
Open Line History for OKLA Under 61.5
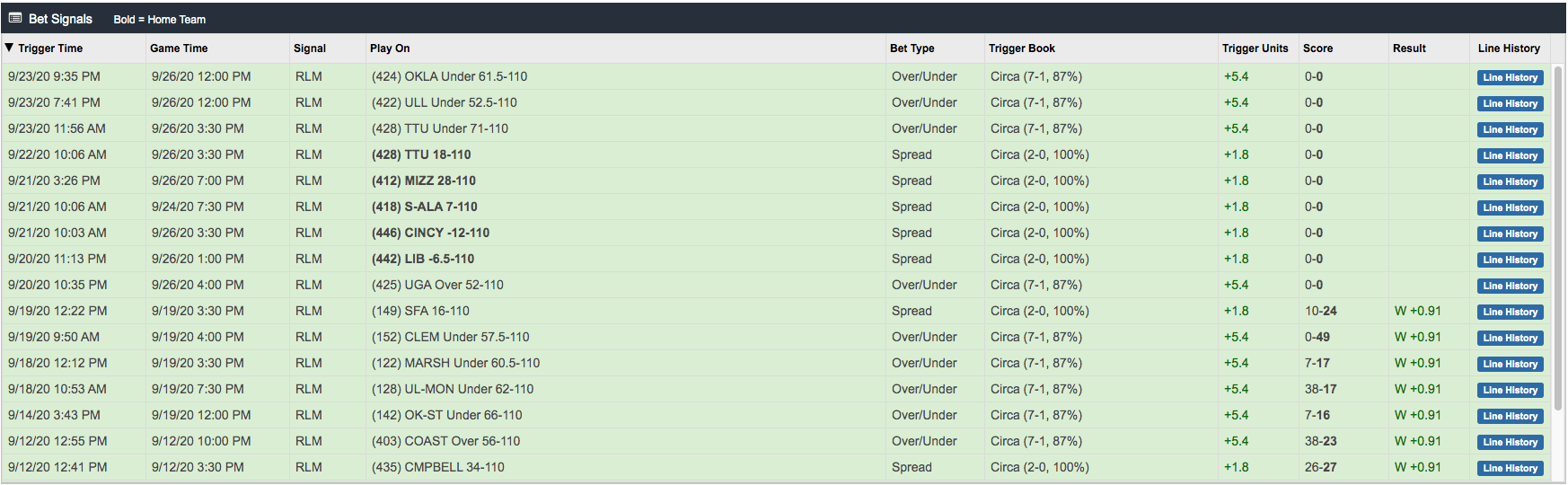click(1510, 77)
